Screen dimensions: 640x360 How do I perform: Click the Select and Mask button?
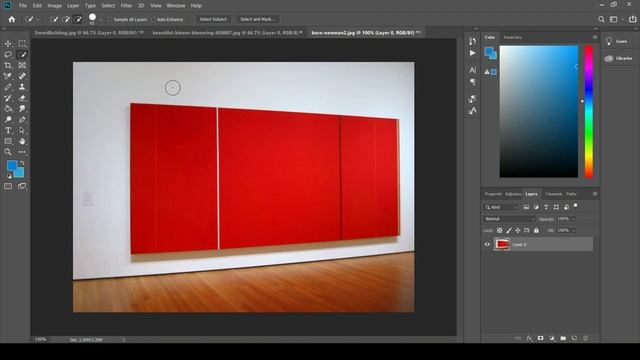tap(257, 19)
